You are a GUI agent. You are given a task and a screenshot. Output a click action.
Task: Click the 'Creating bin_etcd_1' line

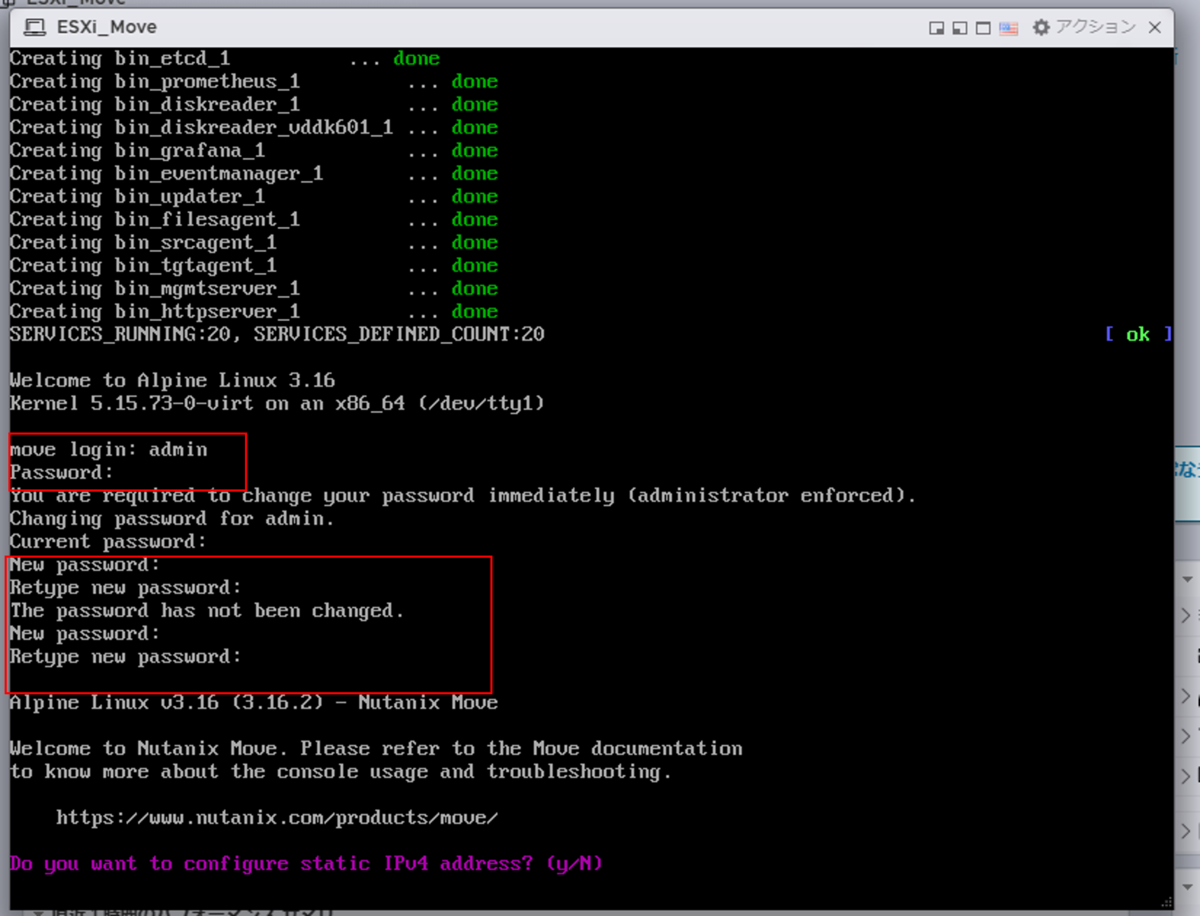click(225, 58)
